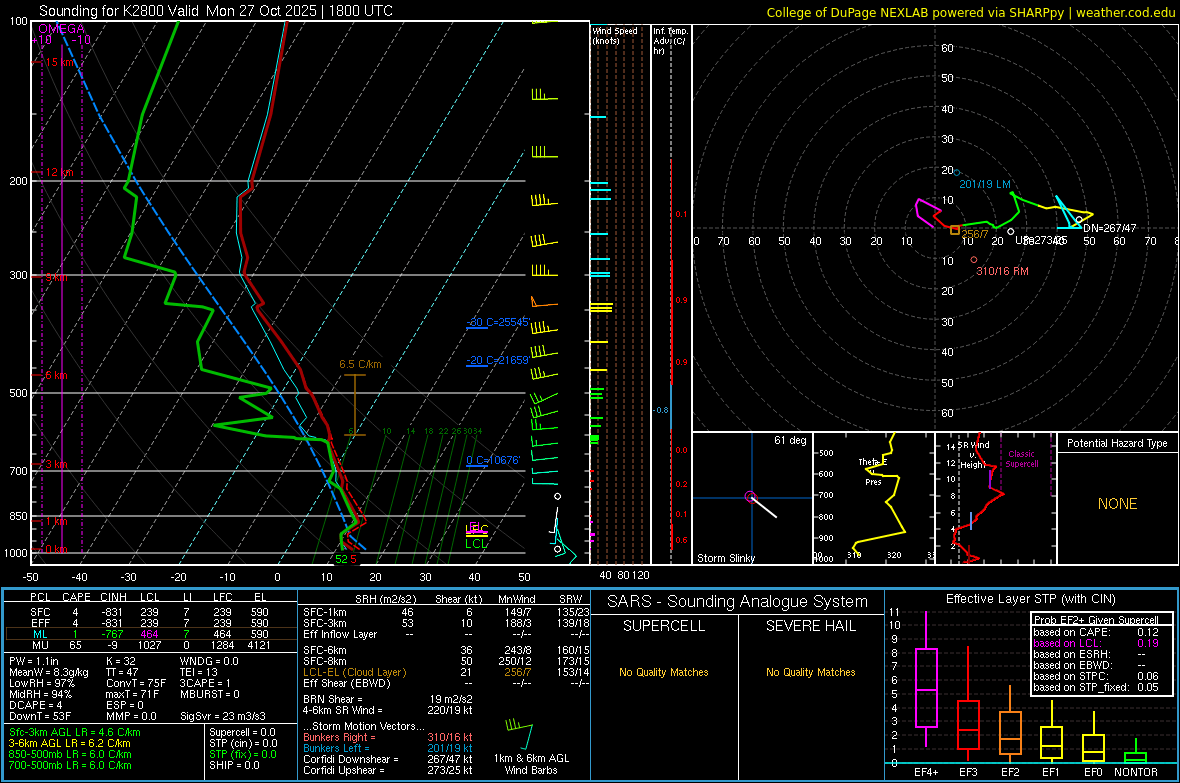This screenshot has width=1180, height=783.
Task: Click the 'WNDG = 0.0' value
Action: pos(209,661)
